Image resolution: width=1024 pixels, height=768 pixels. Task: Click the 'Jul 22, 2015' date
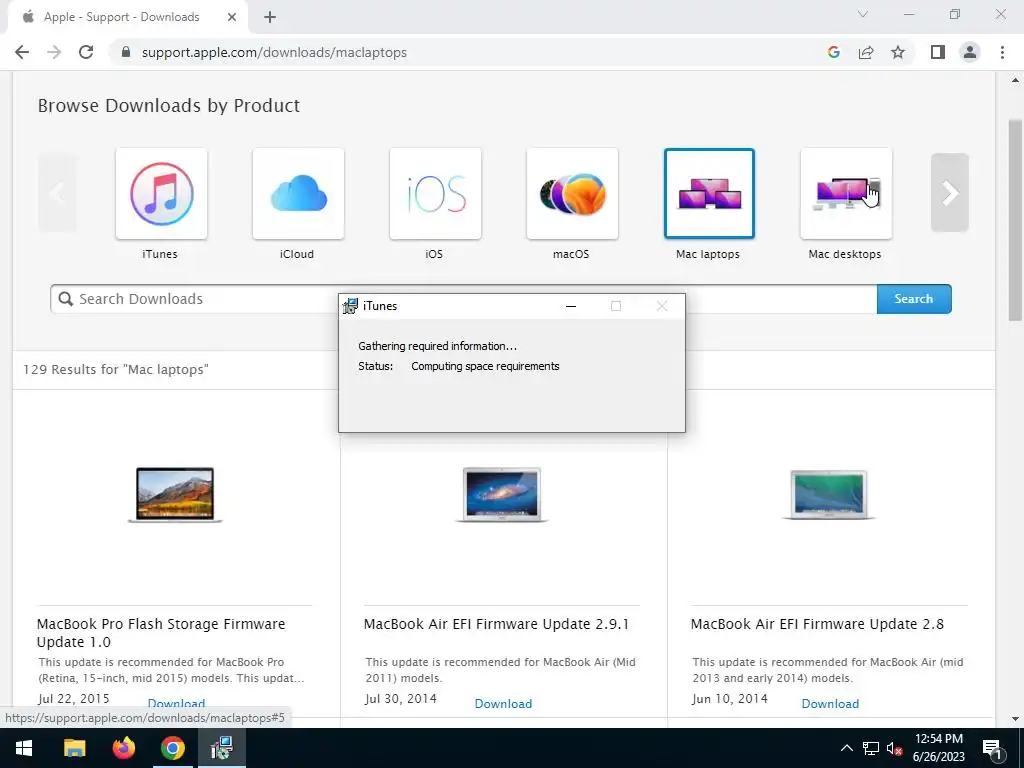tap(73, 699)
